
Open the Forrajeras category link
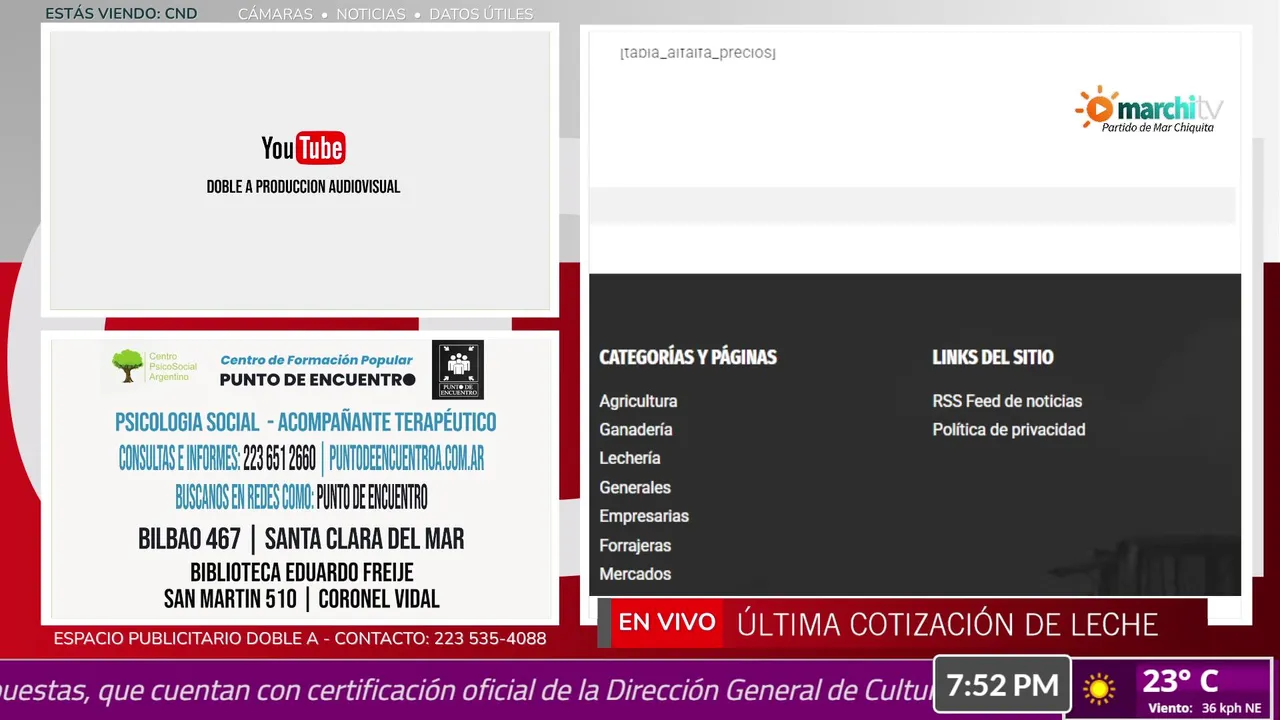635,545
